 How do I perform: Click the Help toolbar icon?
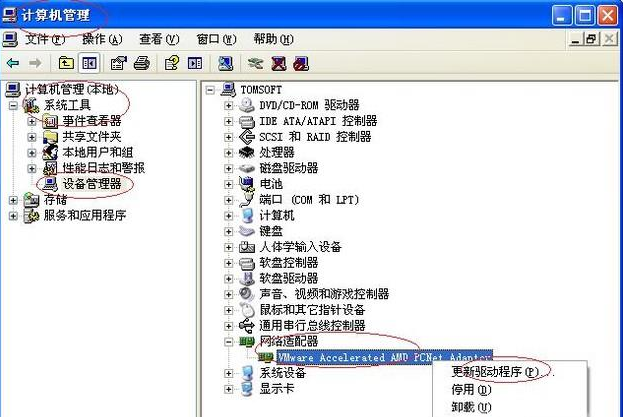(x=172, y=63)
